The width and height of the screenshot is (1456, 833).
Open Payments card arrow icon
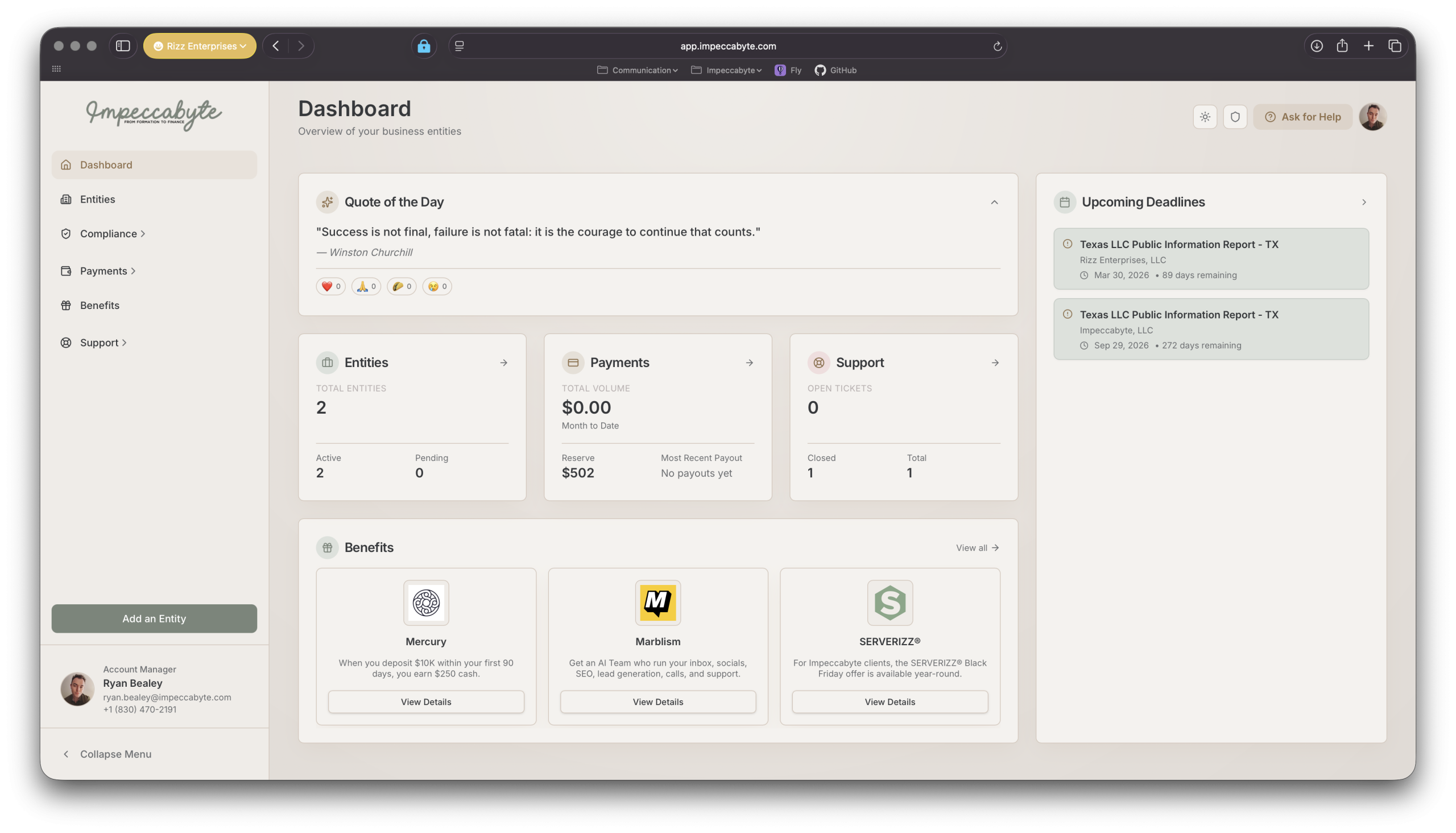749,362
